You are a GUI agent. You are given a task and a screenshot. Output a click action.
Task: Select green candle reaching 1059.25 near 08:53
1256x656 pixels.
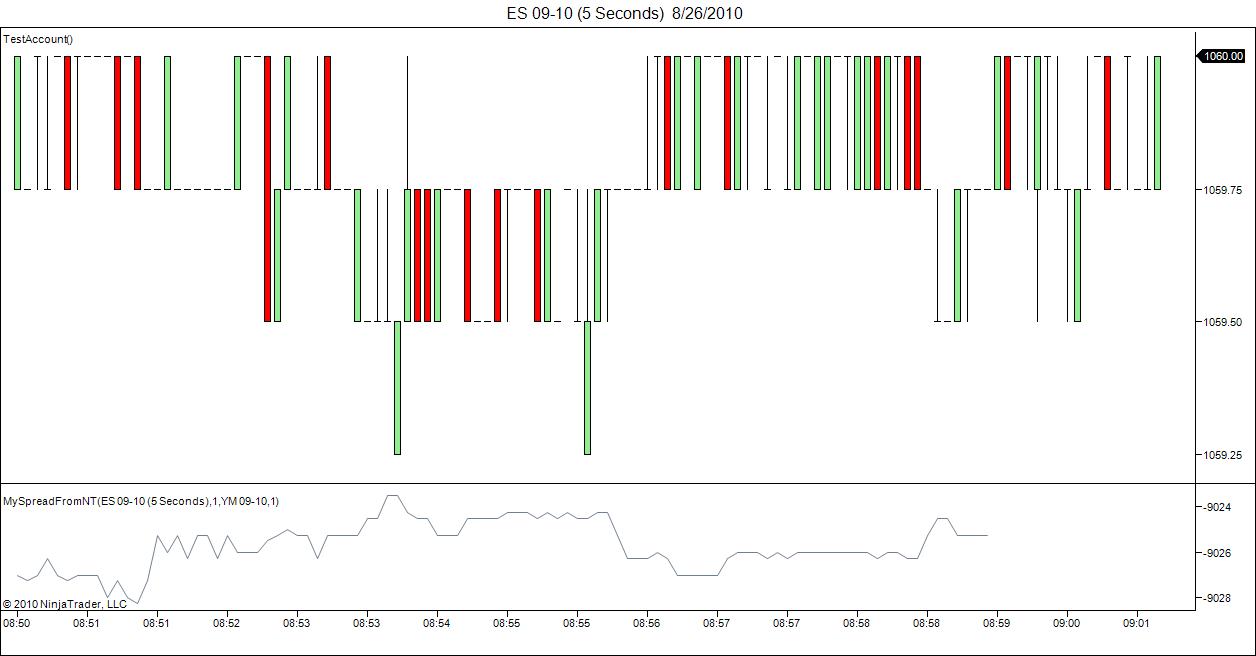397,388
